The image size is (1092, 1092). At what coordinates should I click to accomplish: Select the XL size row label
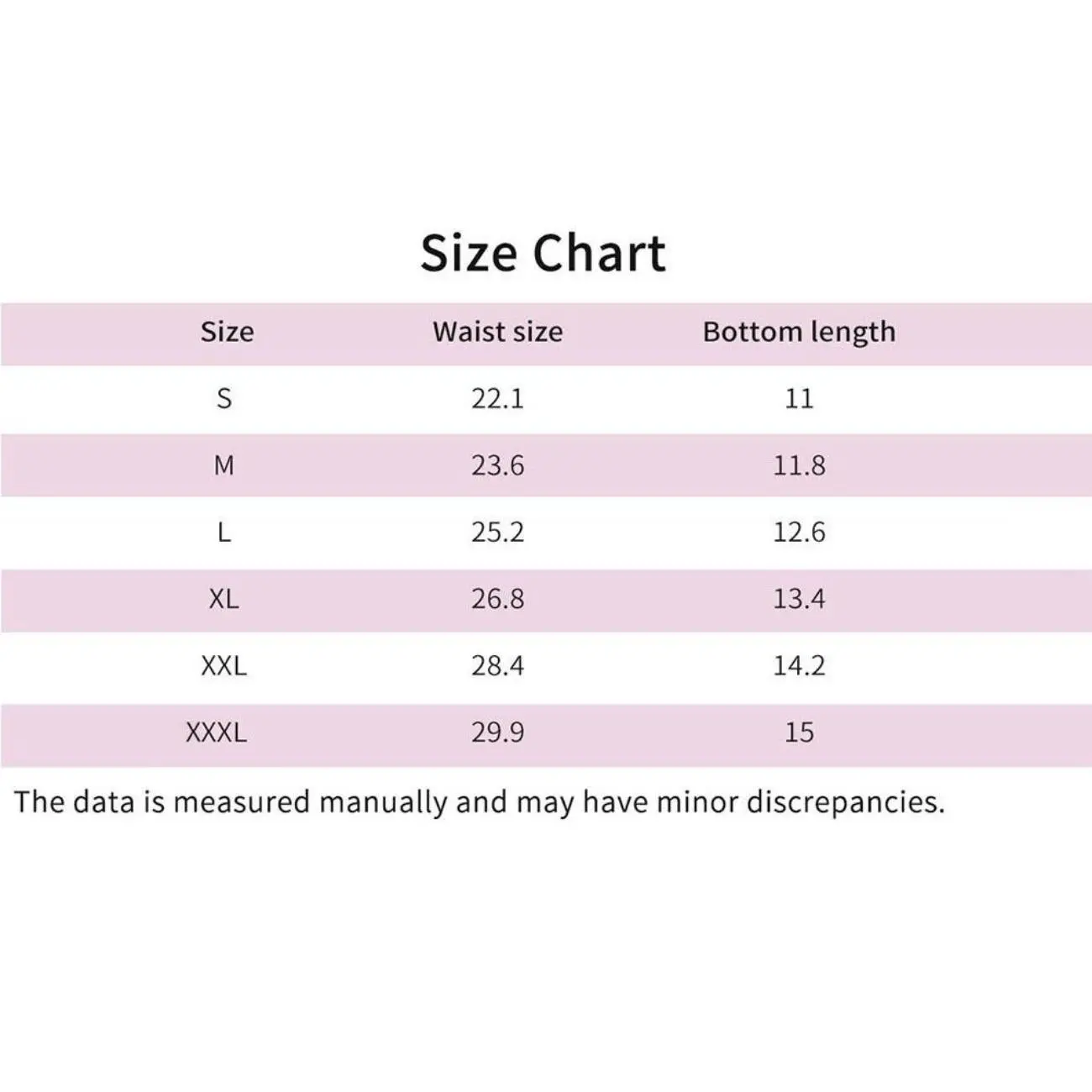(x=224, y=599)
